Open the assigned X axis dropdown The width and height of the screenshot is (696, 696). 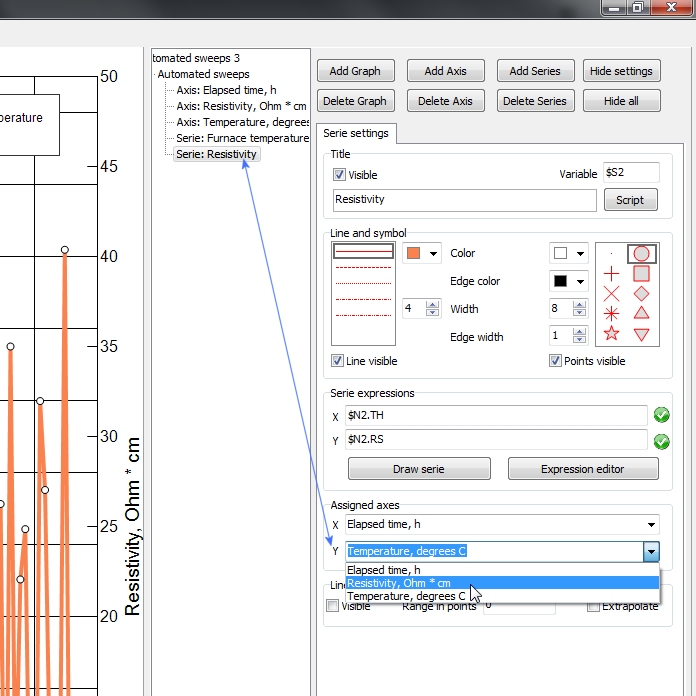[651, 525]
